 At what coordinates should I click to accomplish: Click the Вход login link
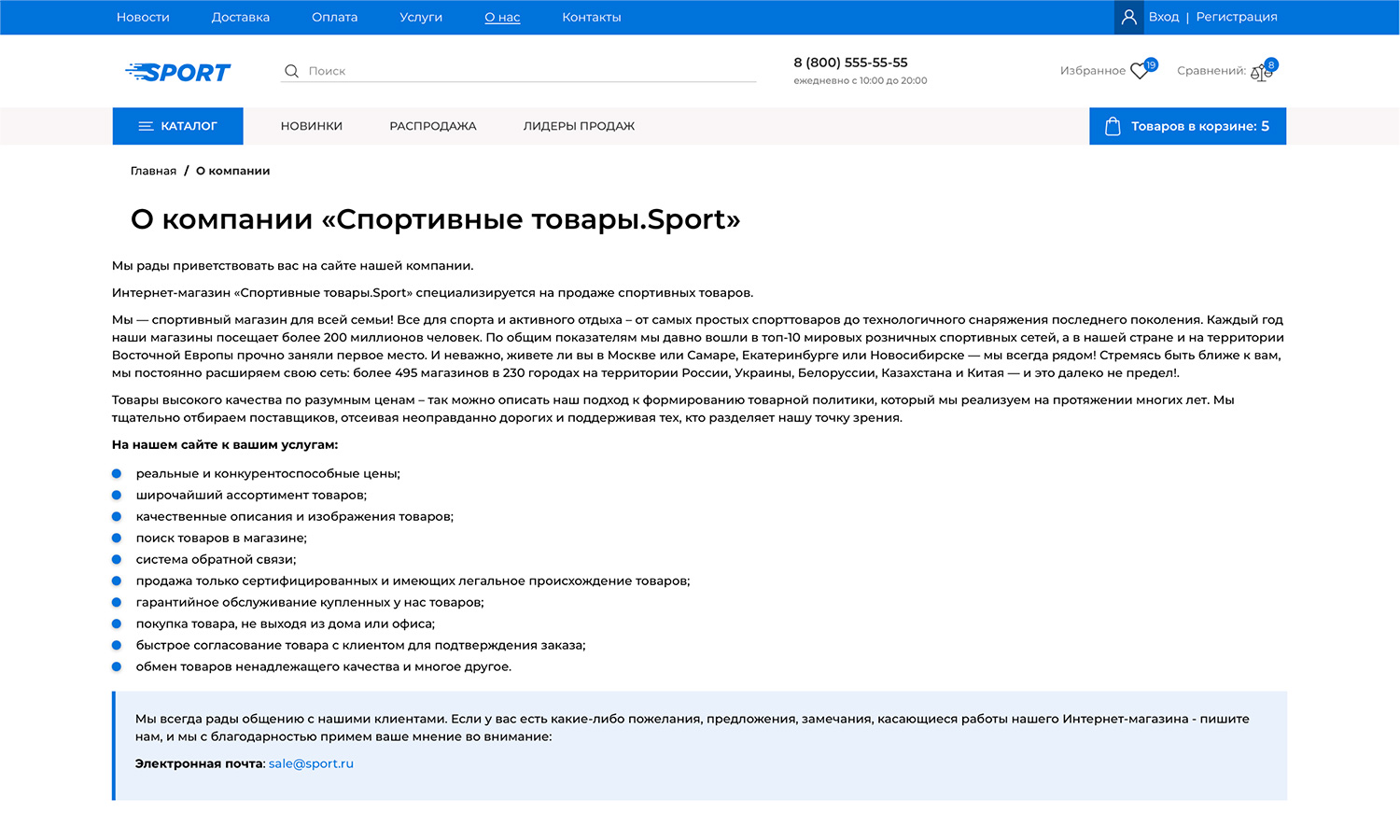point(1163,17)
